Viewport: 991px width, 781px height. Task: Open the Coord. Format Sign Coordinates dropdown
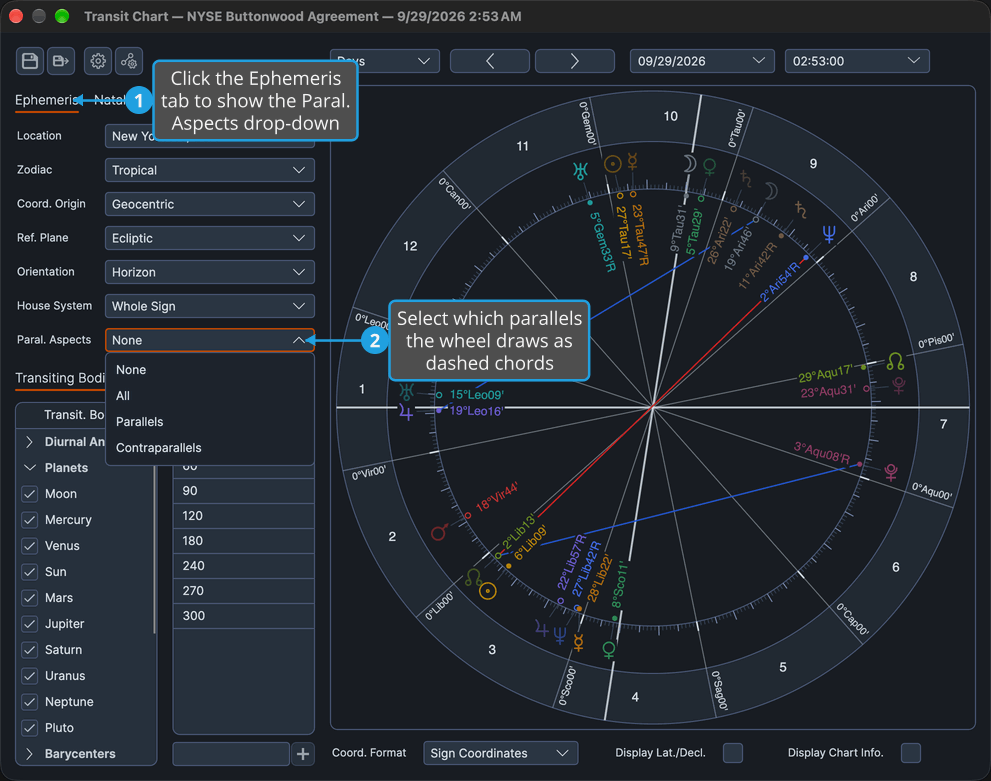[501, 753]
